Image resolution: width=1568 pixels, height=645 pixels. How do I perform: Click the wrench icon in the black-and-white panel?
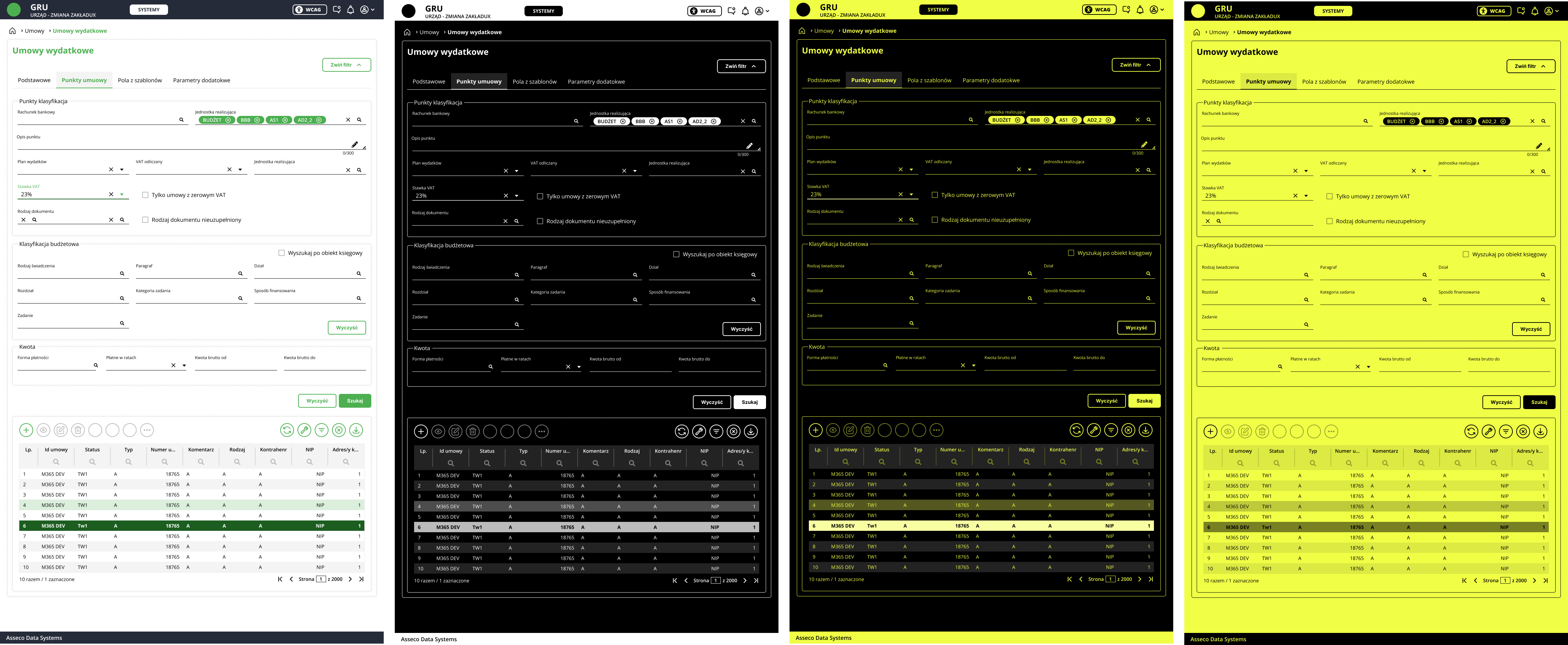pyautogui.click(x=699, y=431)
